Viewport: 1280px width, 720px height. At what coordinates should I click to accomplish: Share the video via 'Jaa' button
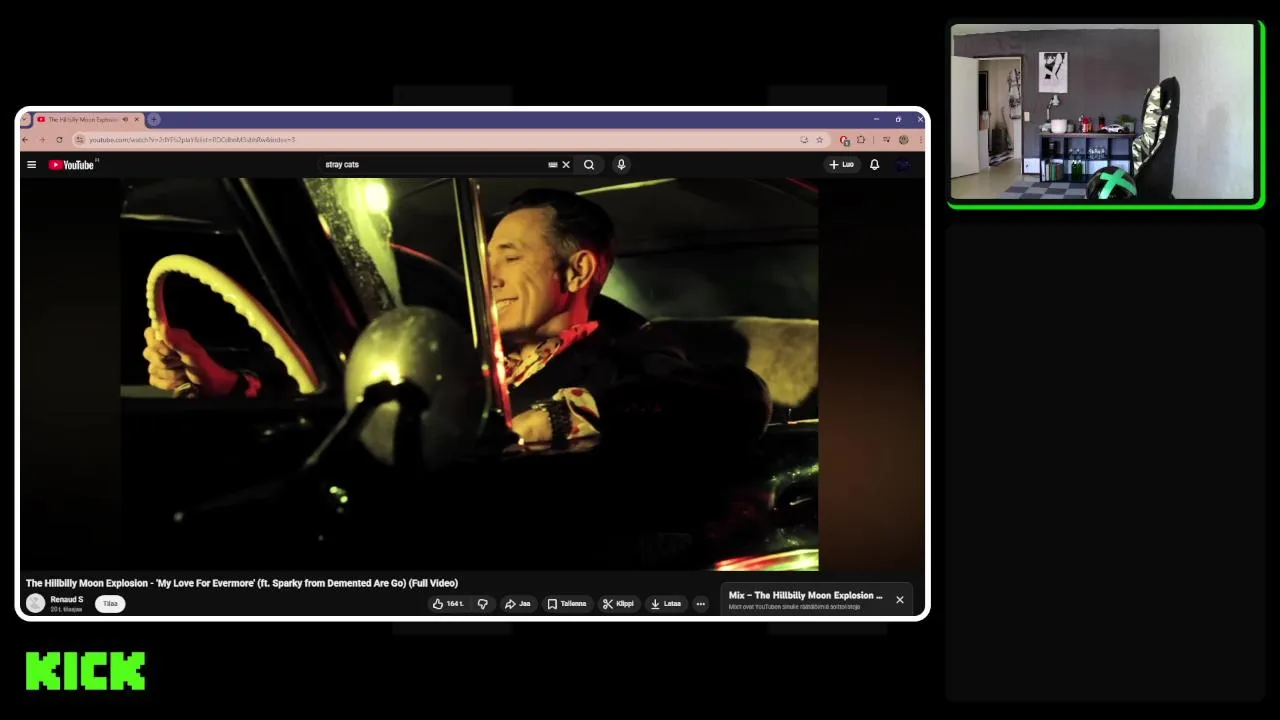[518, 604]
